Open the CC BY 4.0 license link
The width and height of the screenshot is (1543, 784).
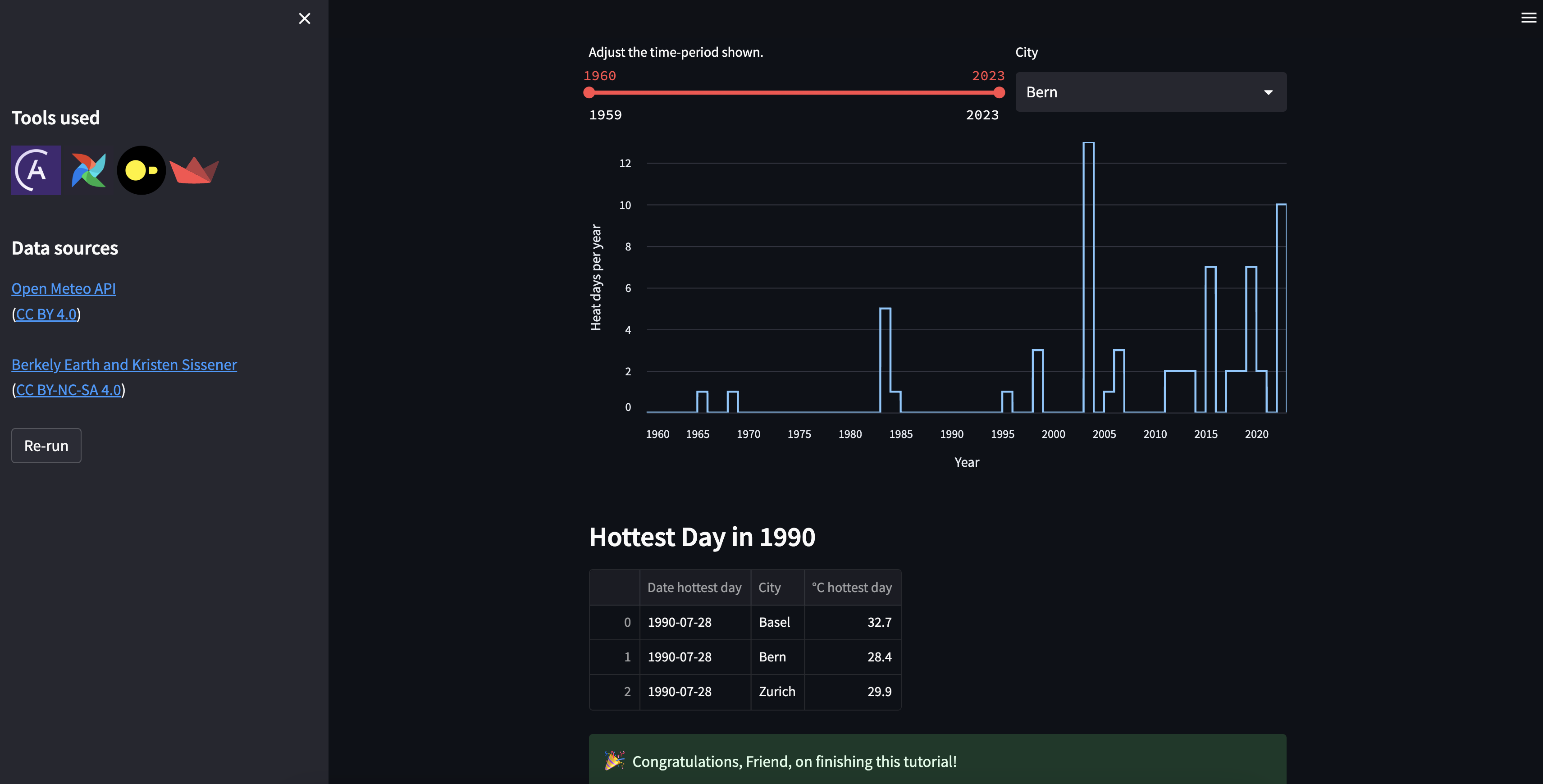pos(46,315)
